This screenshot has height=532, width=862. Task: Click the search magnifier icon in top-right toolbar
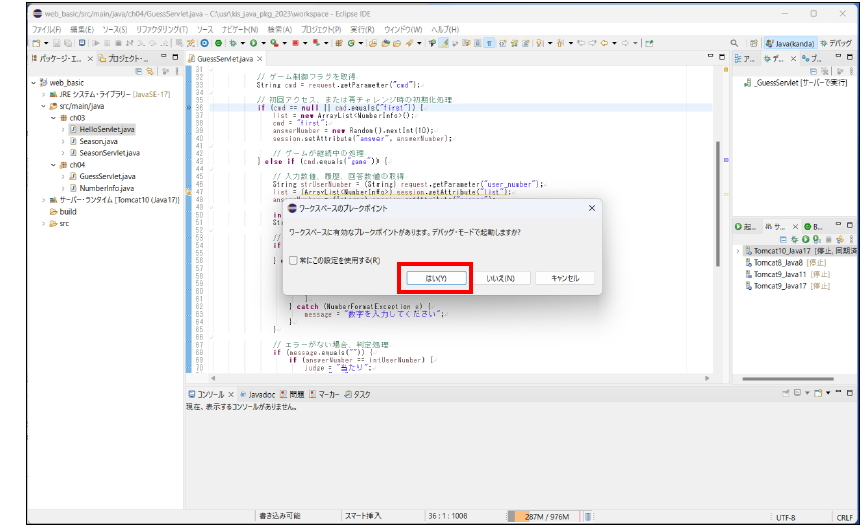point(735,44)
